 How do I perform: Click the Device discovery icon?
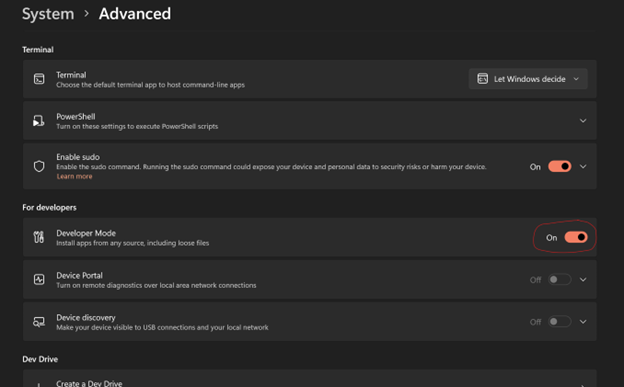coord(39,322)
